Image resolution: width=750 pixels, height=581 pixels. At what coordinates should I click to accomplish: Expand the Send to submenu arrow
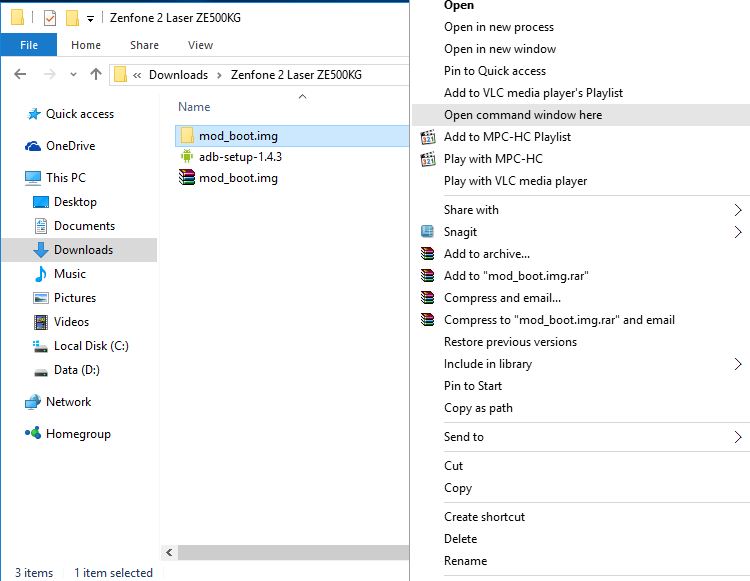(738, 437)
